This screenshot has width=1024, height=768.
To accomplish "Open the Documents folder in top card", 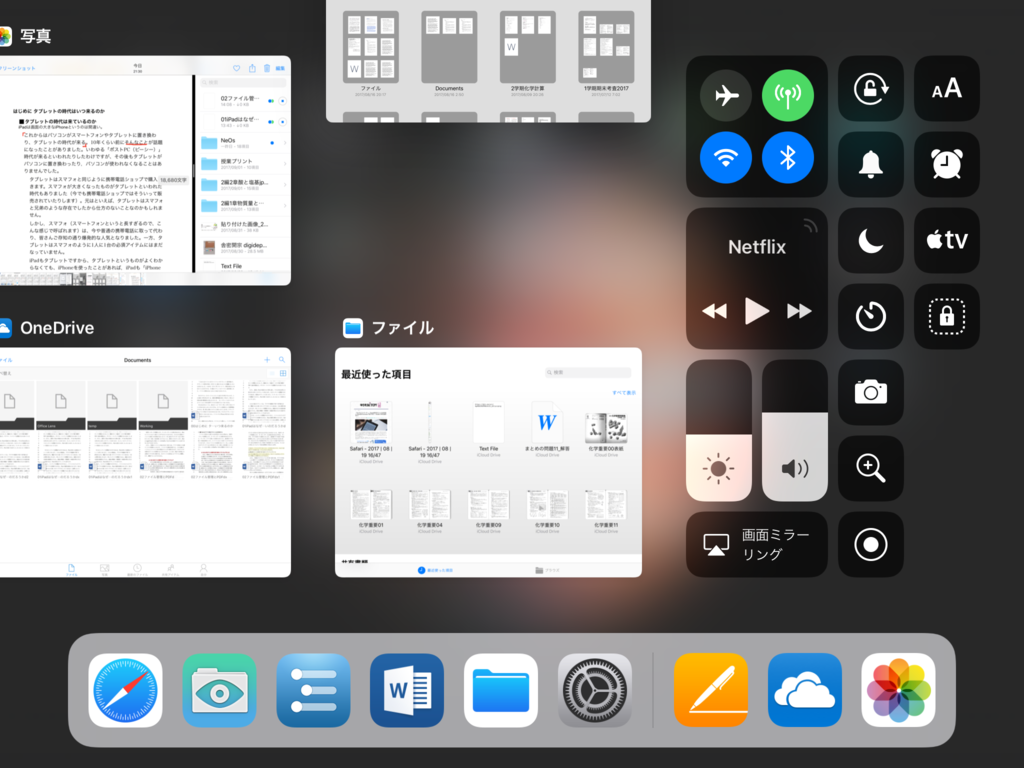I will coord(449,54).
